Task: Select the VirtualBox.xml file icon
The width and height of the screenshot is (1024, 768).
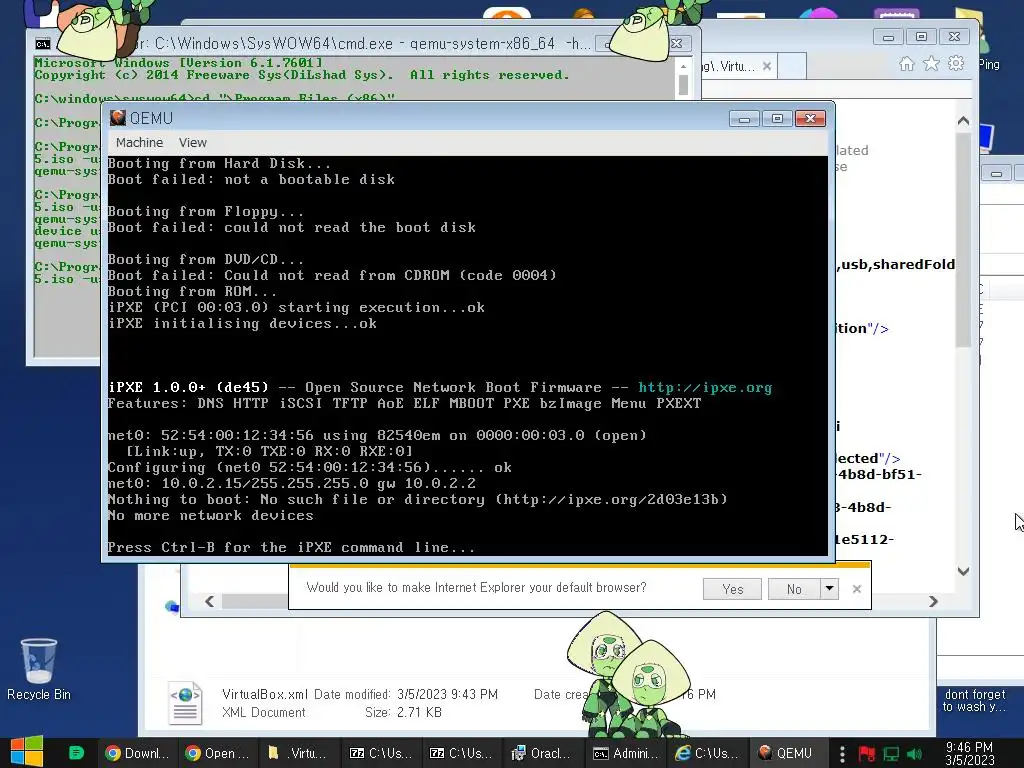Action: [185, 703]
